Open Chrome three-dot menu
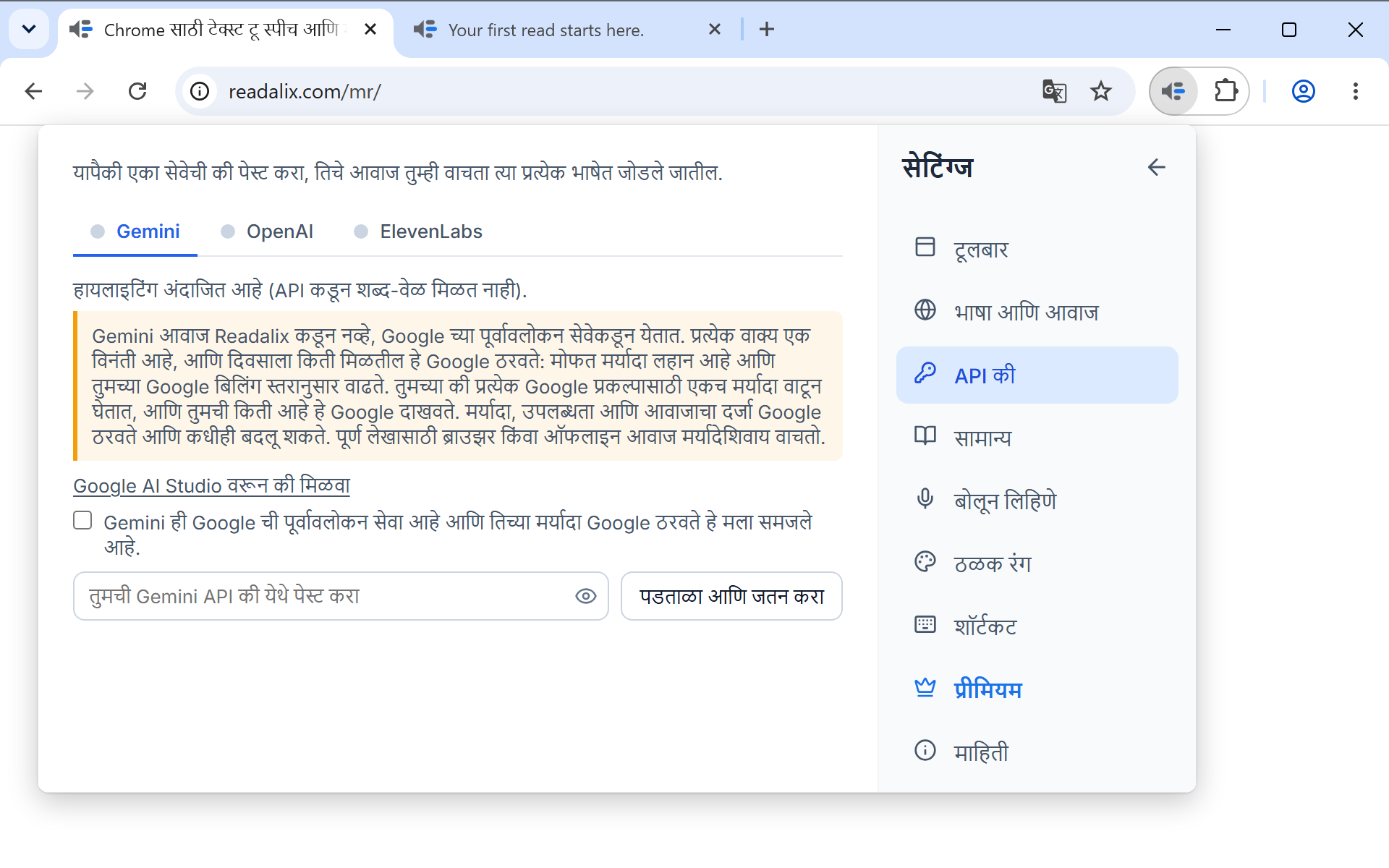The image size is (1389, 868). pos(1355,91)
